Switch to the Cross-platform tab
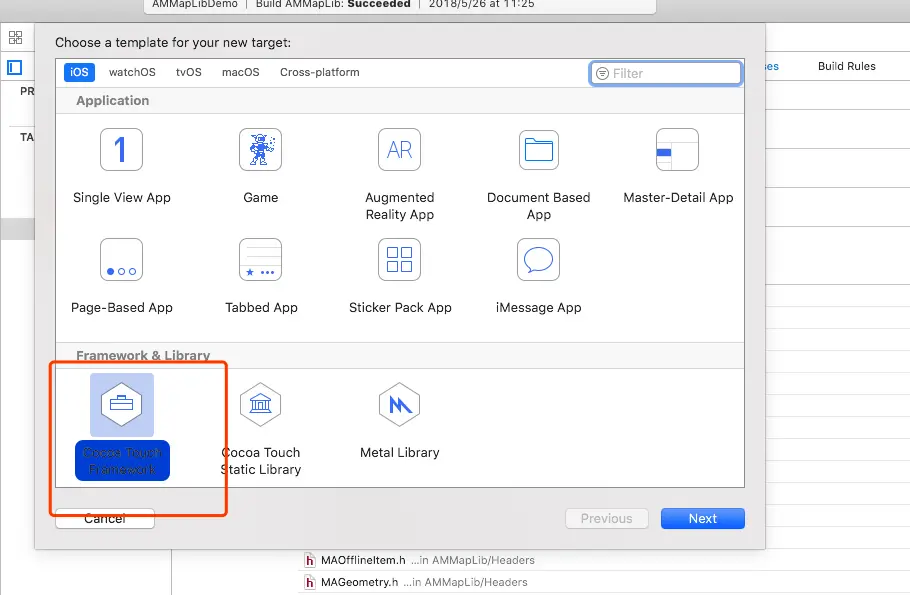 pyautogui.click(x=320, y=72)
